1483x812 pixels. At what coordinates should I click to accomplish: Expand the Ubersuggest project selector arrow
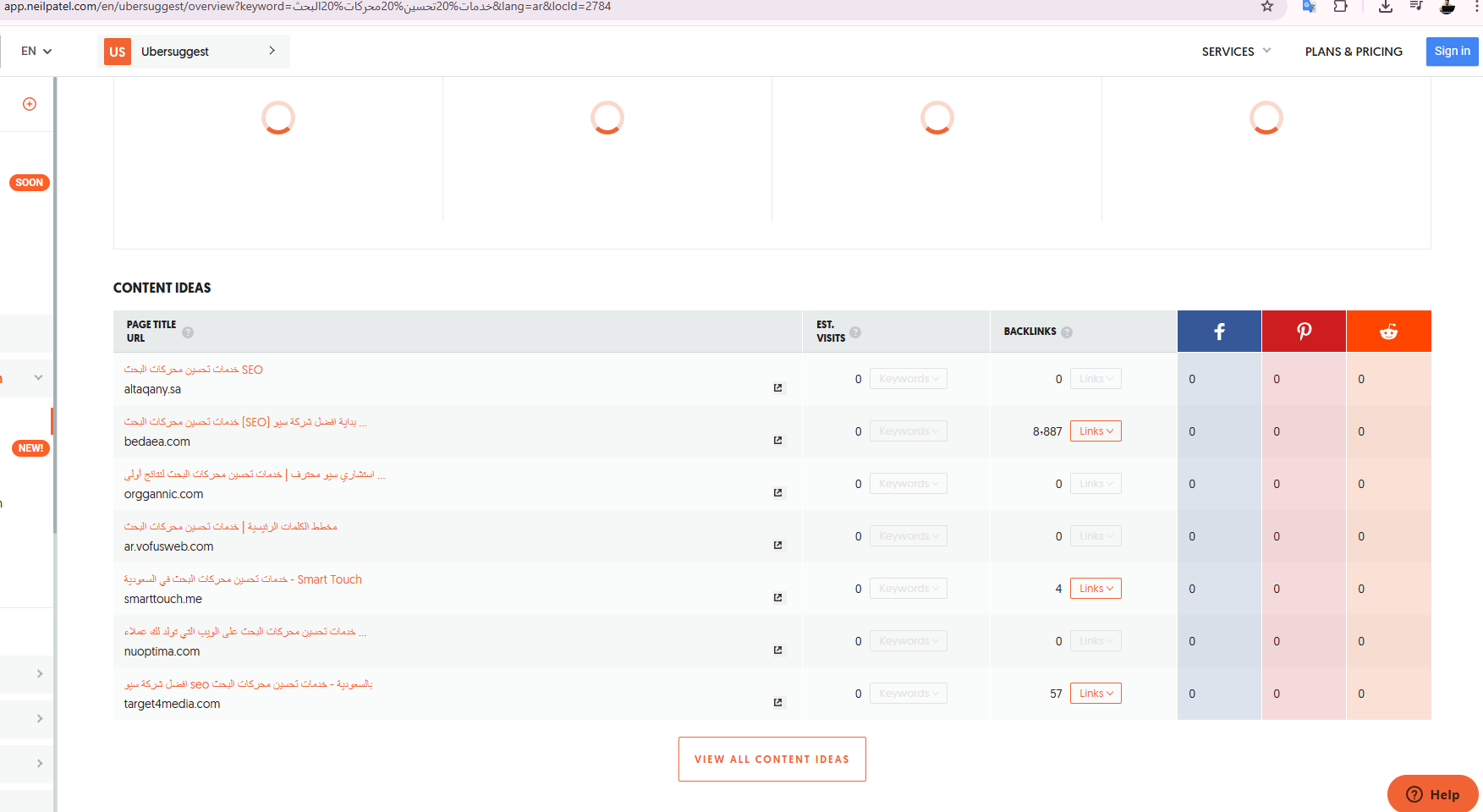point(272,51)
